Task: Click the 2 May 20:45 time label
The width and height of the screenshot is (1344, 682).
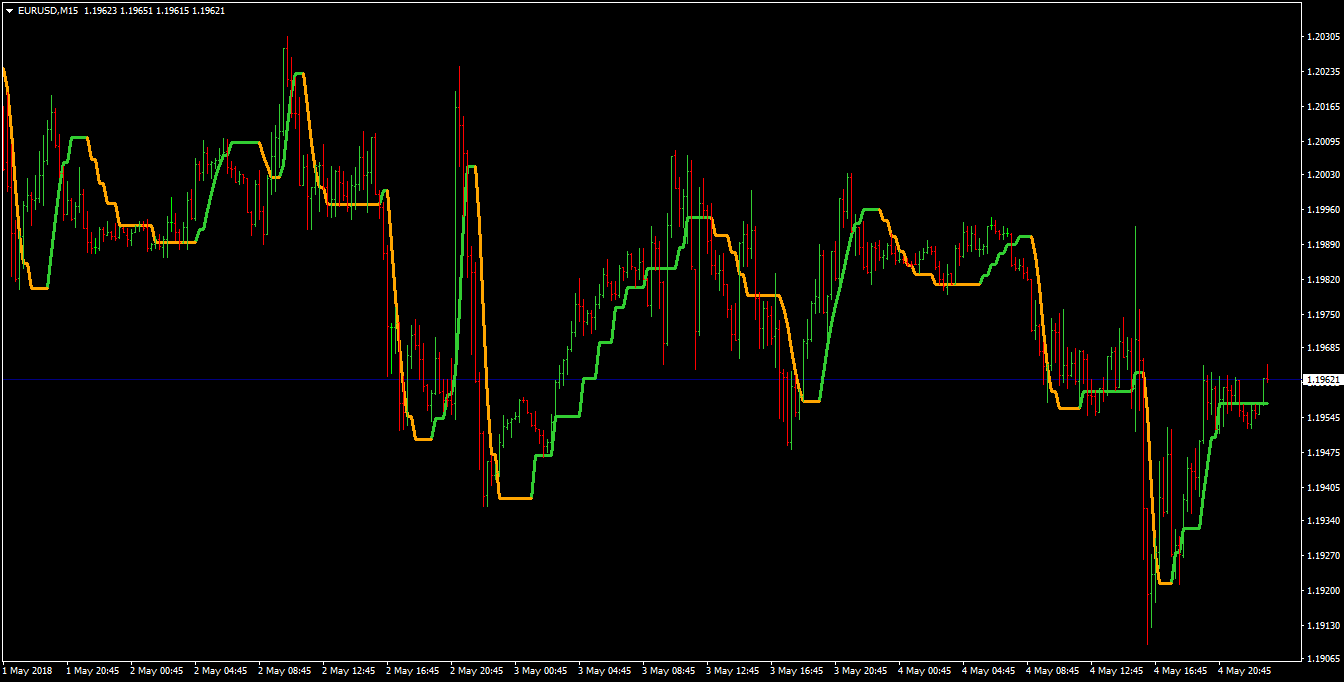Action: (477, 671)
